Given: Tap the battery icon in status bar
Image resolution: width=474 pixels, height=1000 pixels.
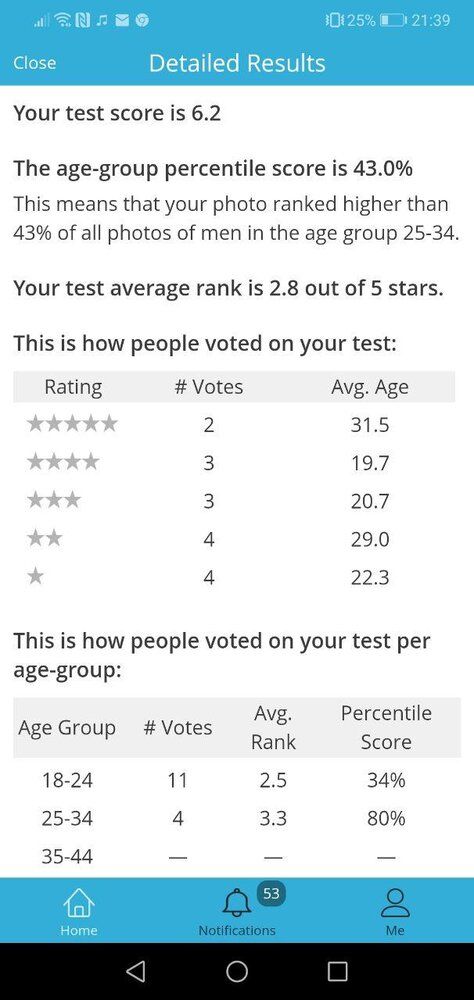Looking at the screenshot, I should point(393,20).
